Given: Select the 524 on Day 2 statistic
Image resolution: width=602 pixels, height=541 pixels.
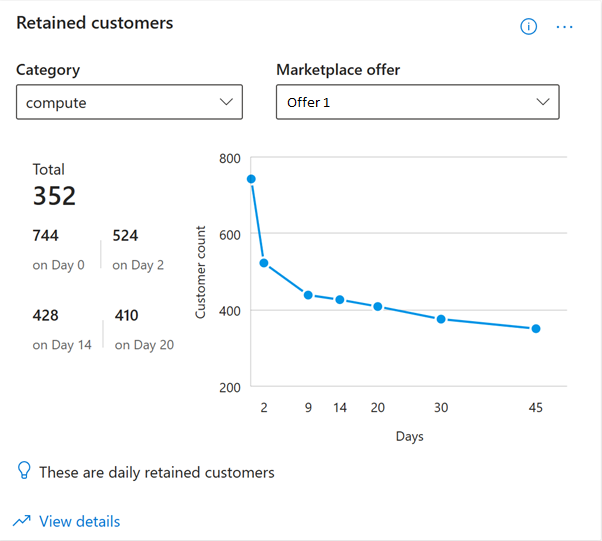Looking at the screenshot, I should click(125, 236).
